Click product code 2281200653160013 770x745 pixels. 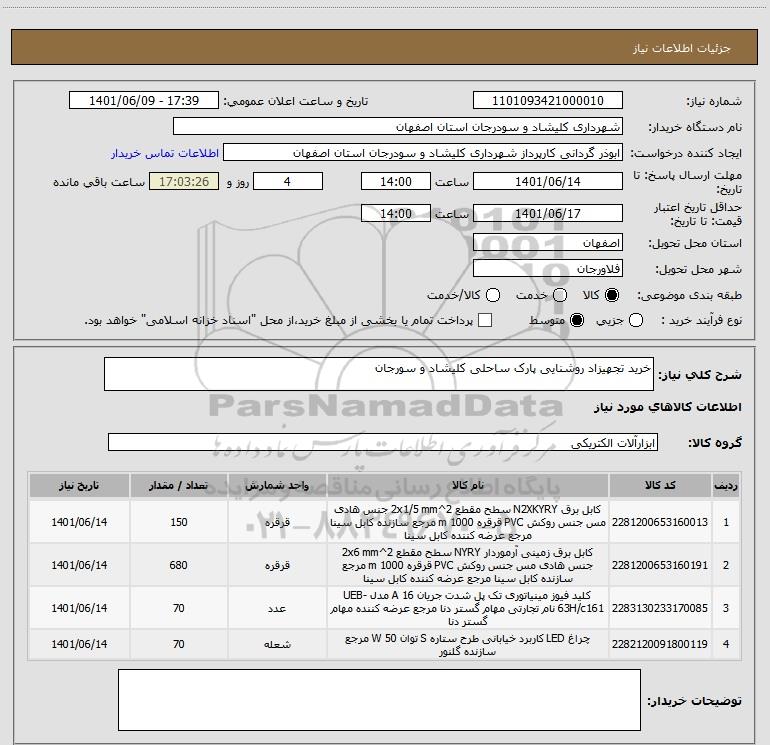[660, 522]
